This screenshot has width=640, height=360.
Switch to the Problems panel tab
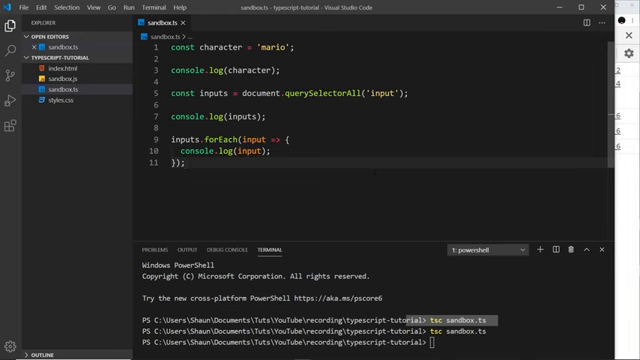coord(155,250)
